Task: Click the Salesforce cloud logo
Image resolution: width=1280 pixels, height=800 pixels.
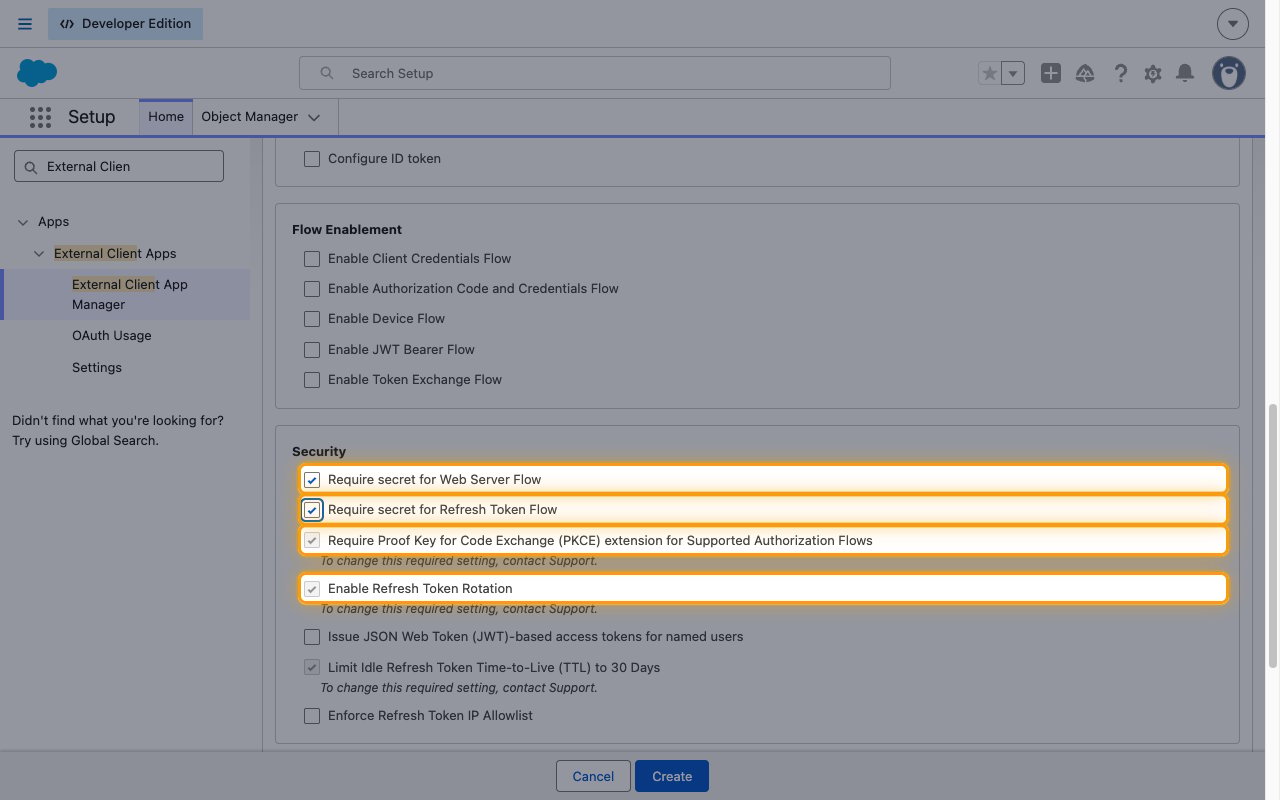Action: click(x=37, y=73)
